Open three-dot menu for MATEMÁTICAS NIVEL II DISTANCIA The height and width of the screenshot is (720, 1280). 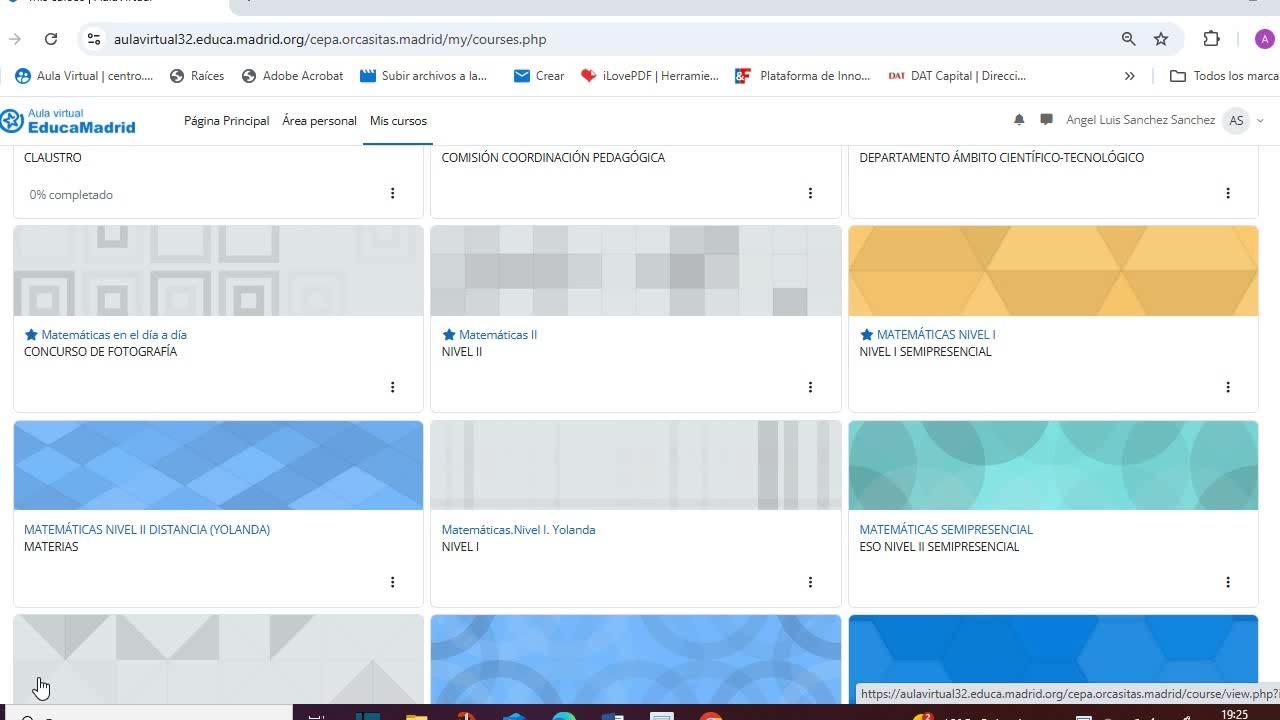[x=392, y=582]
